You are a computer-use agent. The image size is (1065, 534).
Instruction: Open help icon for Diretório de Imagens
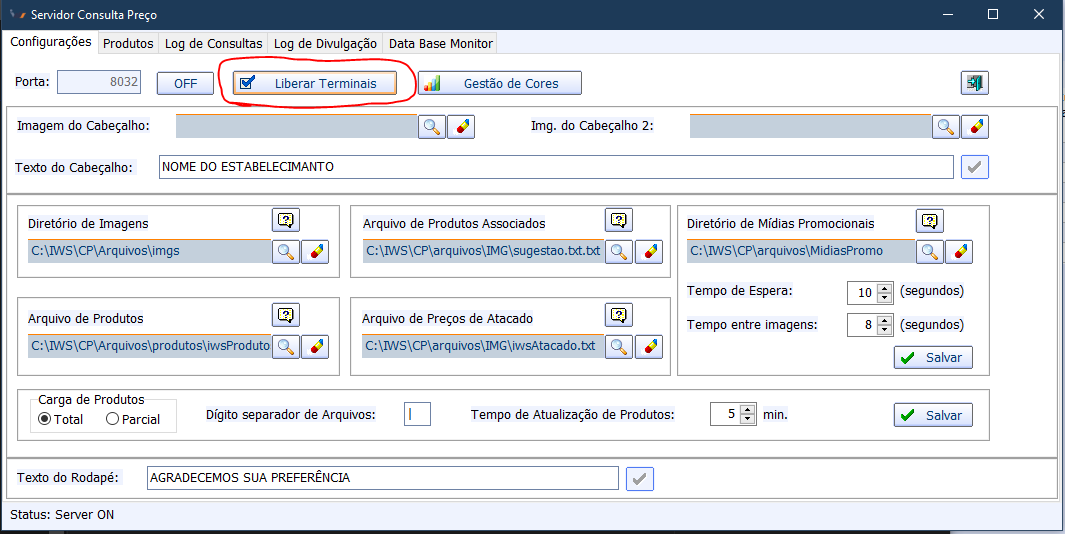(x=286, y=220)
